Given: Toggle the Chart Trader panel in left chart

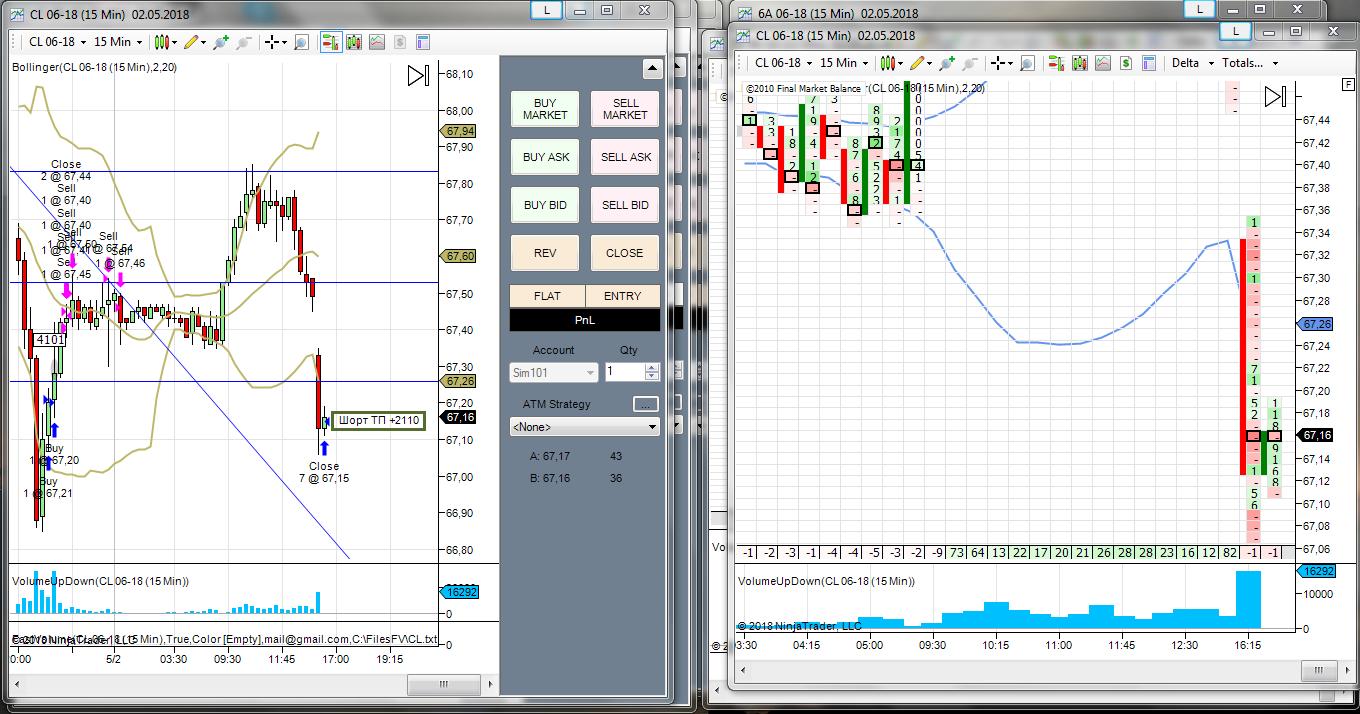Looking at the screenshot, I should 330,42.
